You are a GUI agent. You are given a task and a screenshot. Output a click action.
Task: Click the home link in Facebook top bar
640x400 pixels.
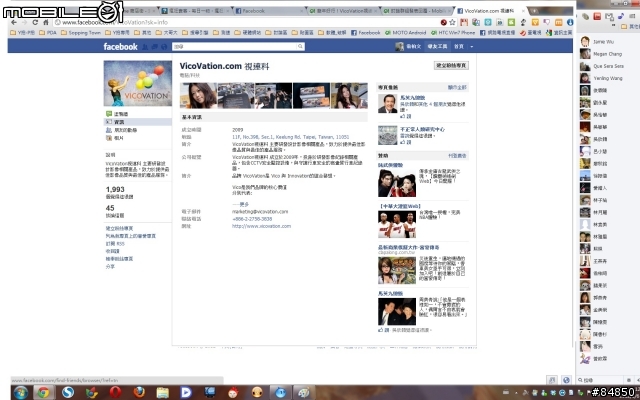pos(459,47)
